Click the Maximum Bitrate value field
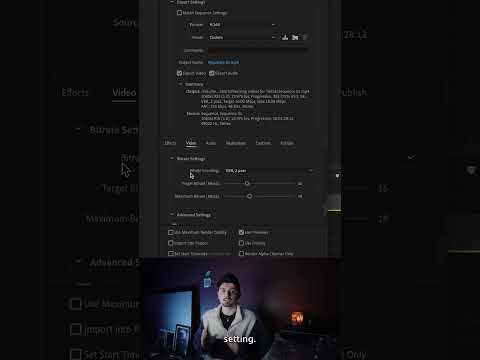Viewport: 480px width, 360px height. (x=300, y=196)
